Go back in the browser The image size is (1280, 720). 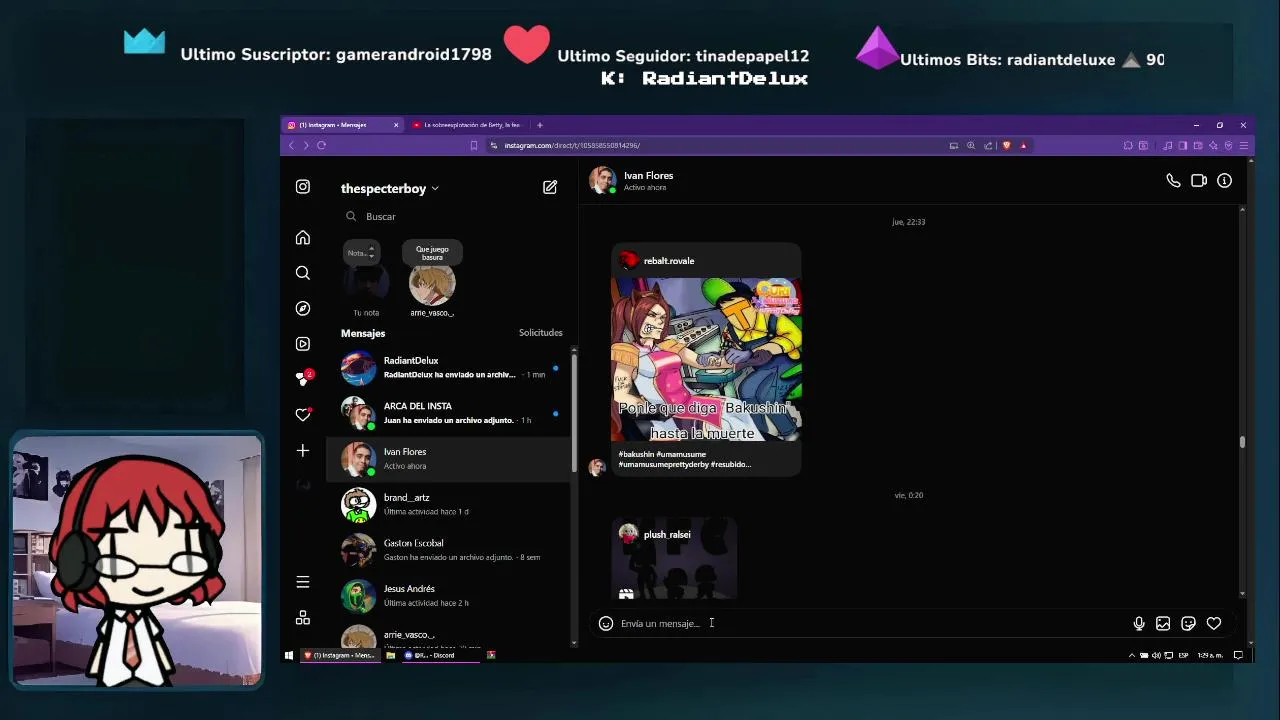[292, 145]
